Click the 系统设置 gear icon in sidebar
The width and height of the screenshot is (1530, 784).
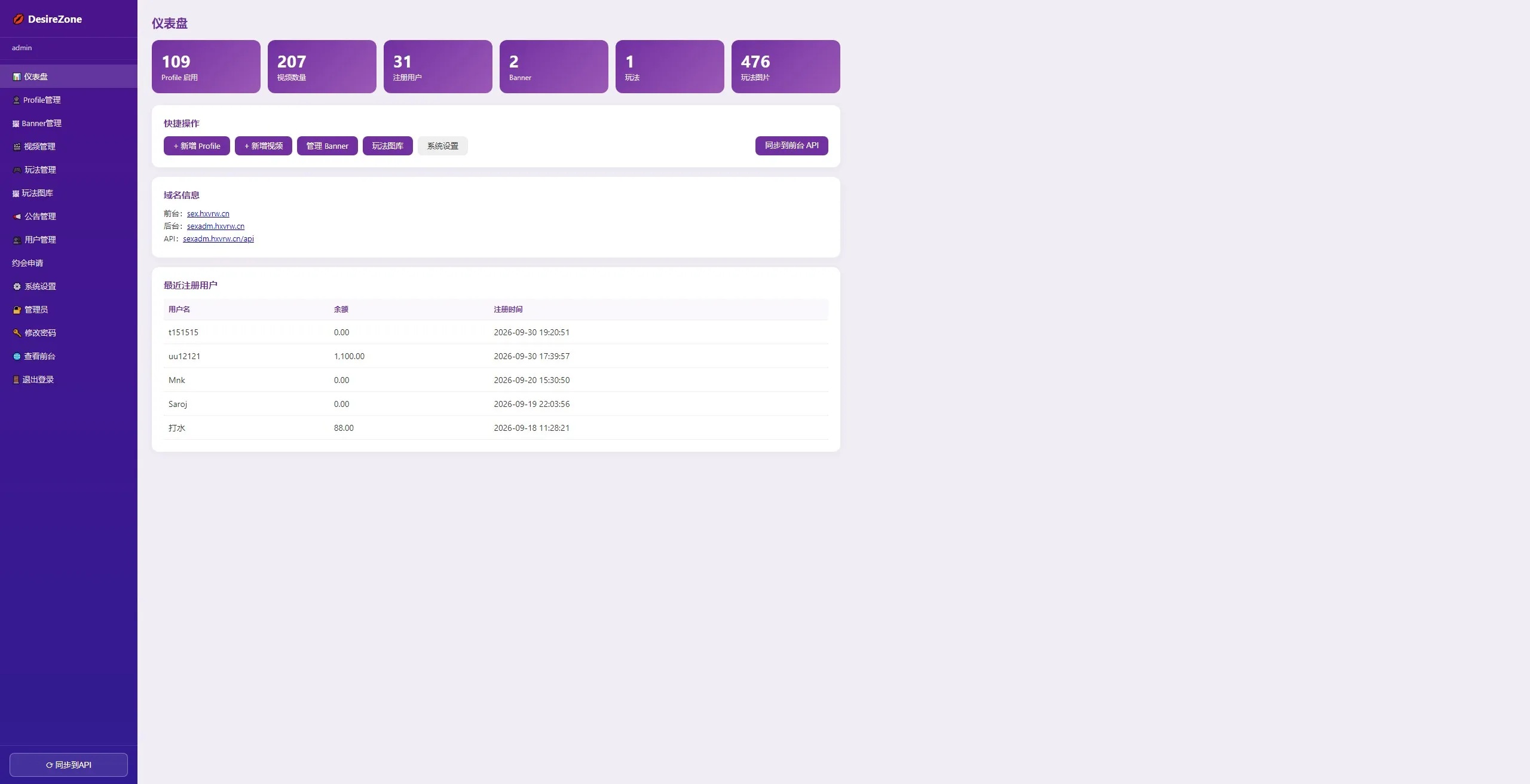(x=17, y=286)
